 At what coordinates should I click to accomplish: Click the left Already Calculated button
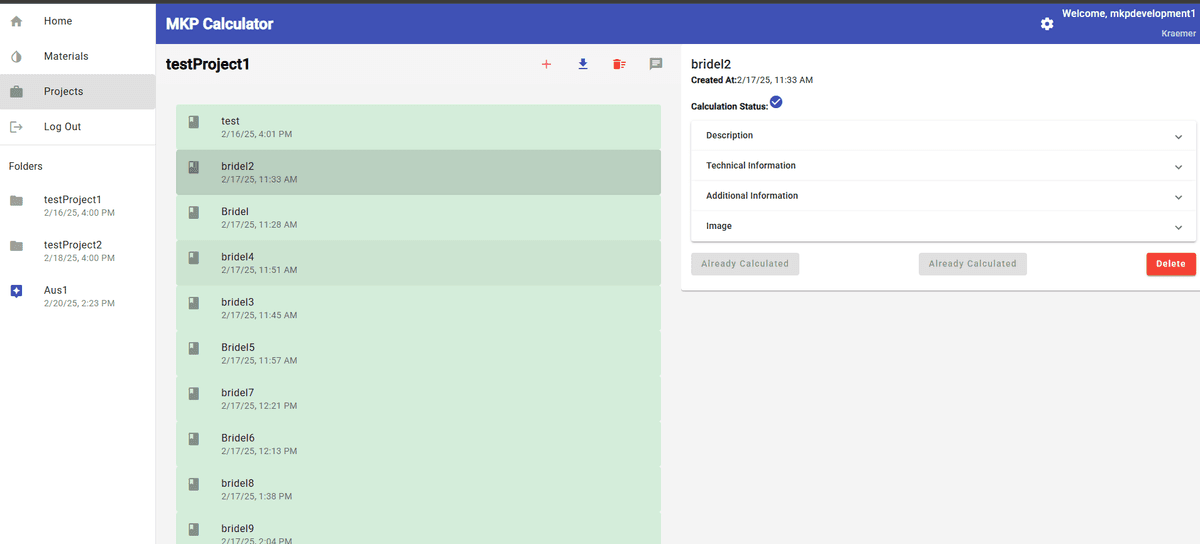coord(745,264)
